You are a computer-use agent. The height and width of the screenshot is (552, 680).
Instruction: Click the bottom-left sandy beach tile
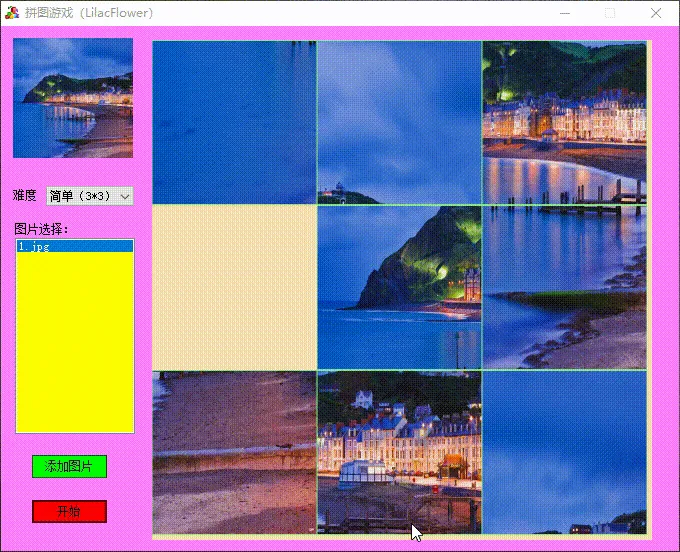tap(234, 452)
